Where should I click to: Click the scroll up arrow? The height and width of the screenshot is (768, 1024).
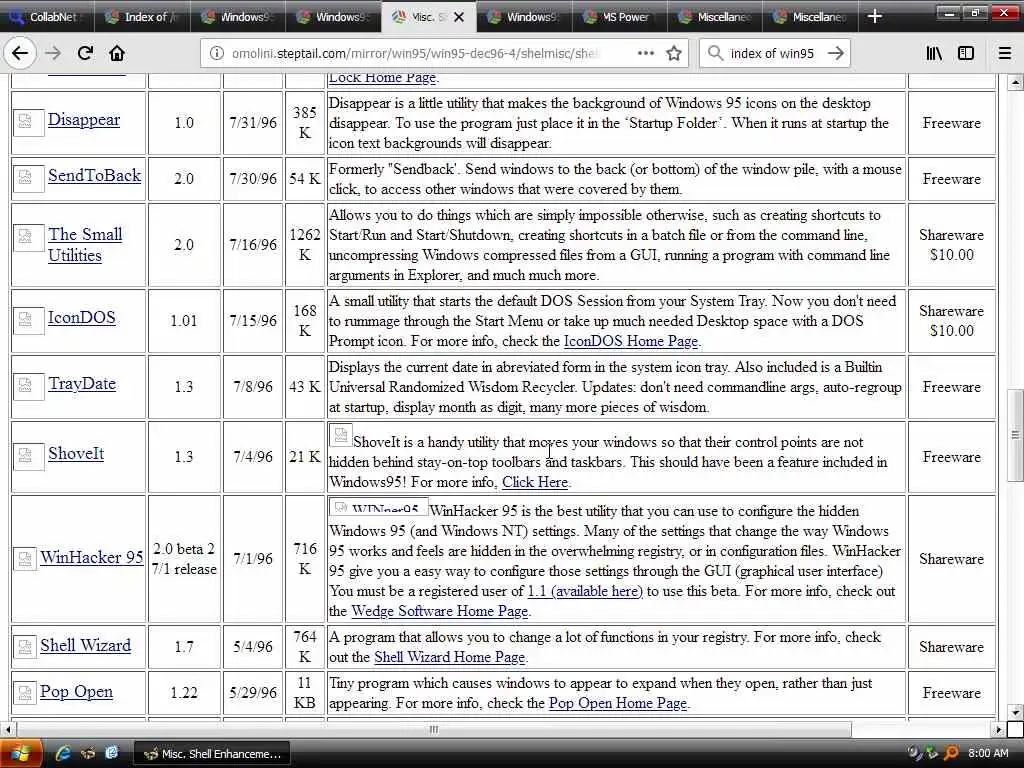tap(1015, 82)
